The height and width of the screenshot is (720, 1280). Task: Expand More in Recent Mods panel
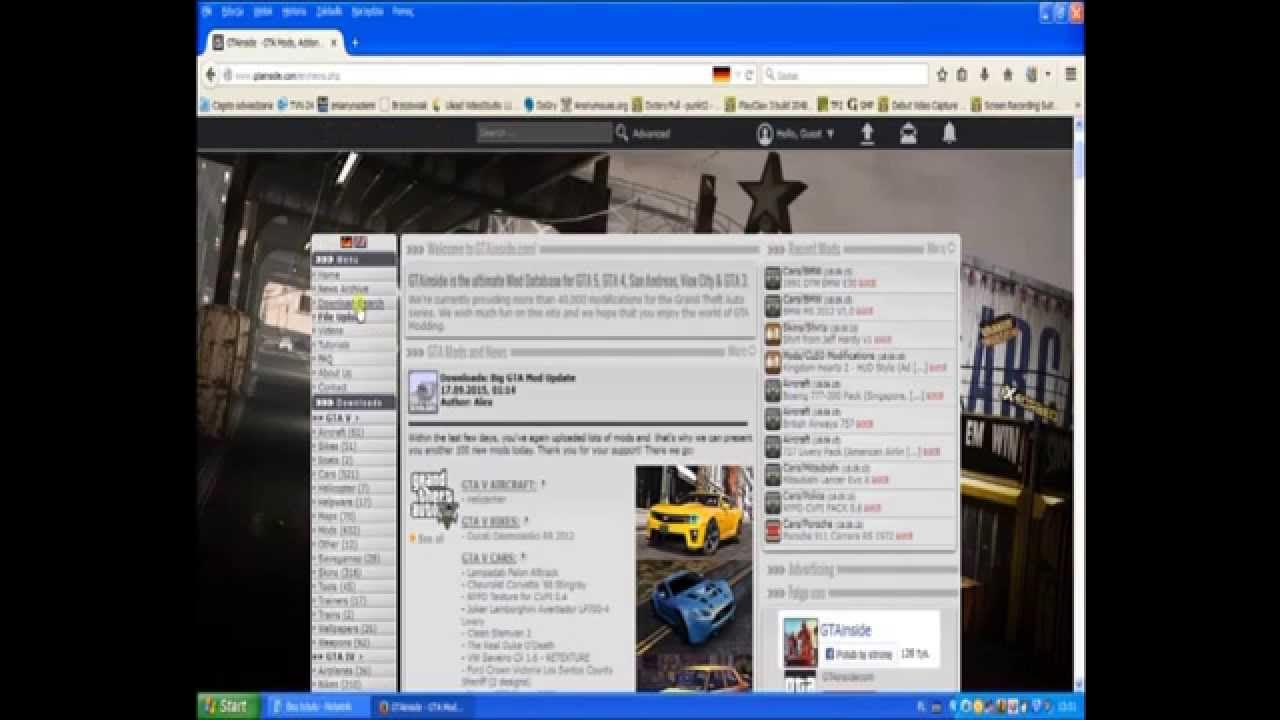click(x=941, y=248)
